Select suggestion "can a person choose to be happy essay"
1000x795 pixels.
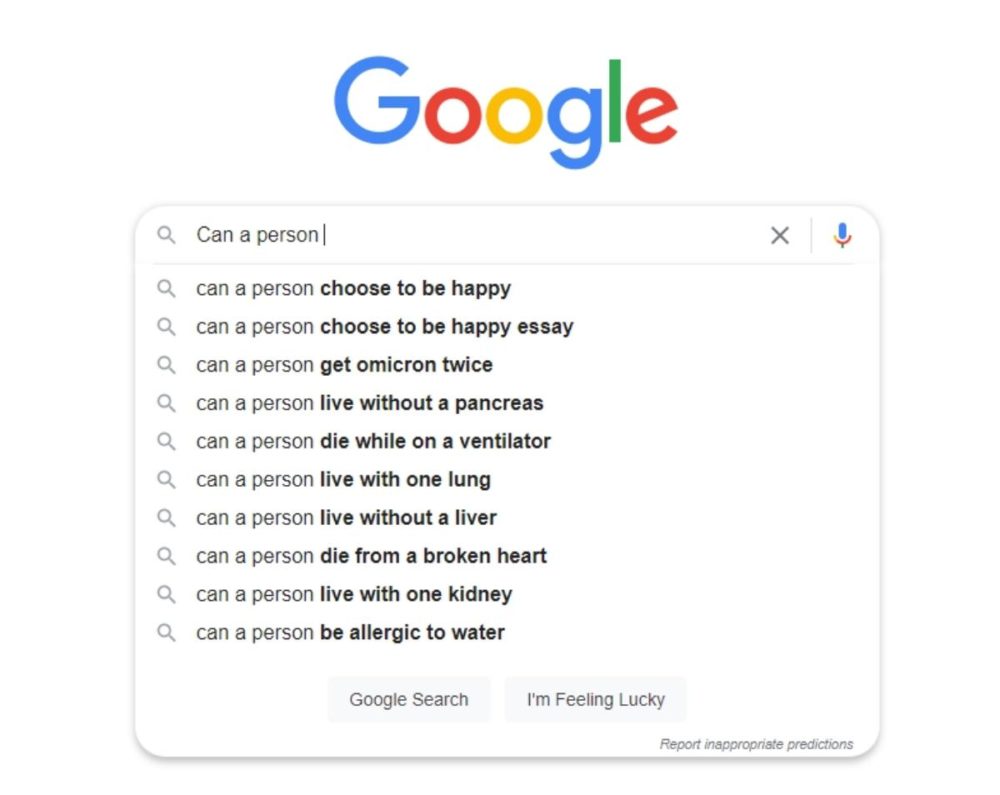[384, 326]
